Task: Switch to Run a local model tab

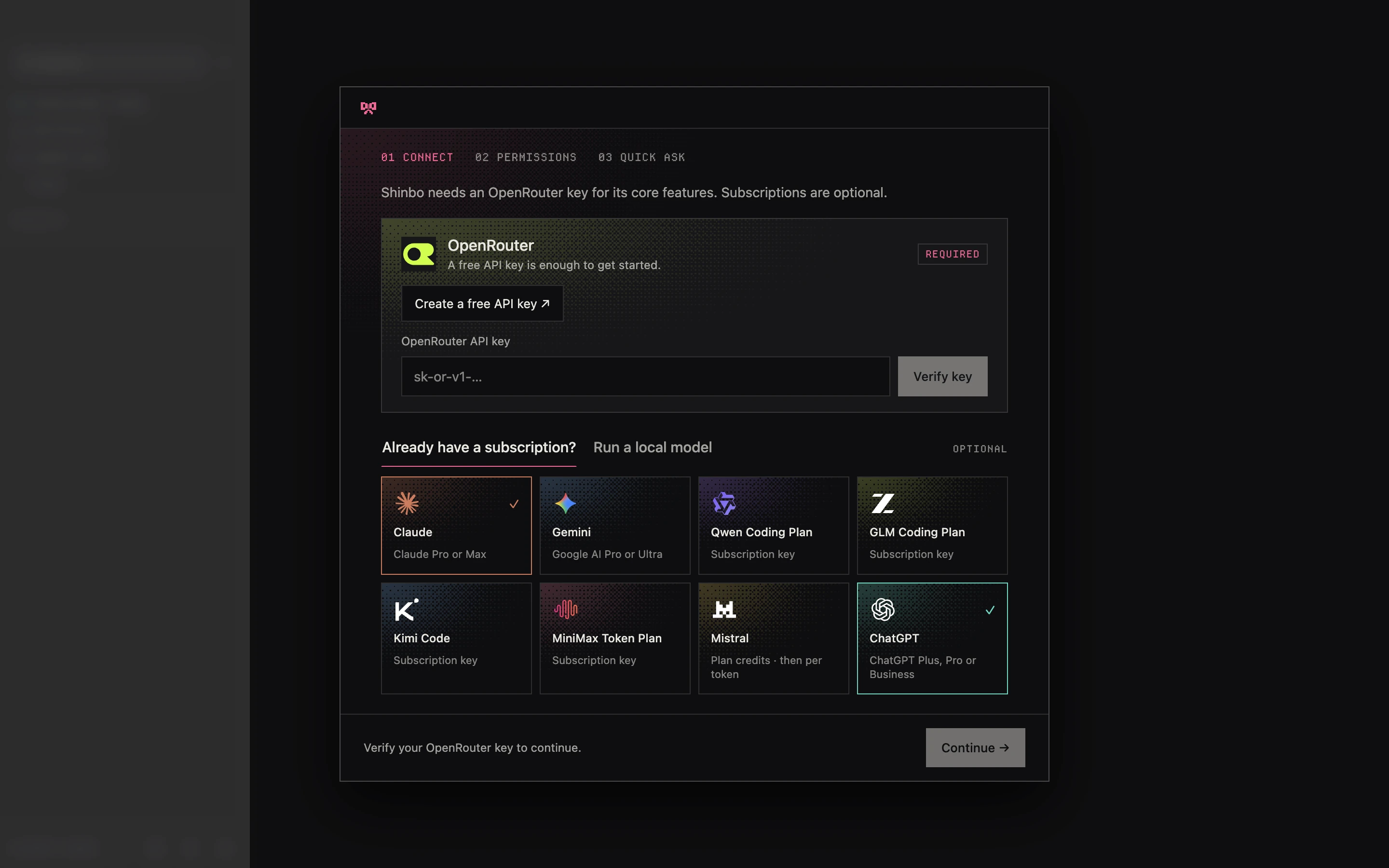Action: click(653, 447)
